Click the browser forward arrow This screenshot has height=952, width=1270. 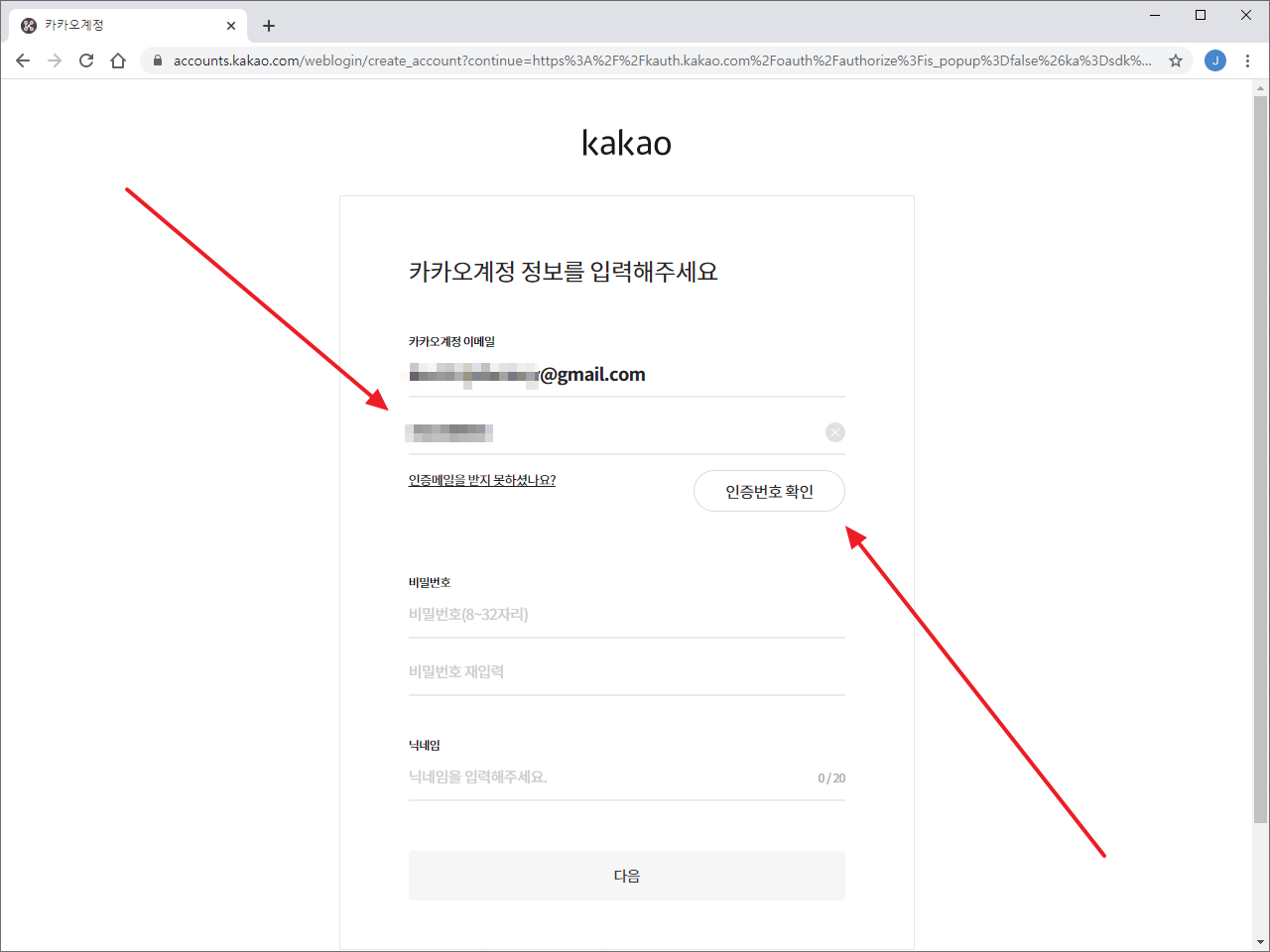(x=55, y=60)
